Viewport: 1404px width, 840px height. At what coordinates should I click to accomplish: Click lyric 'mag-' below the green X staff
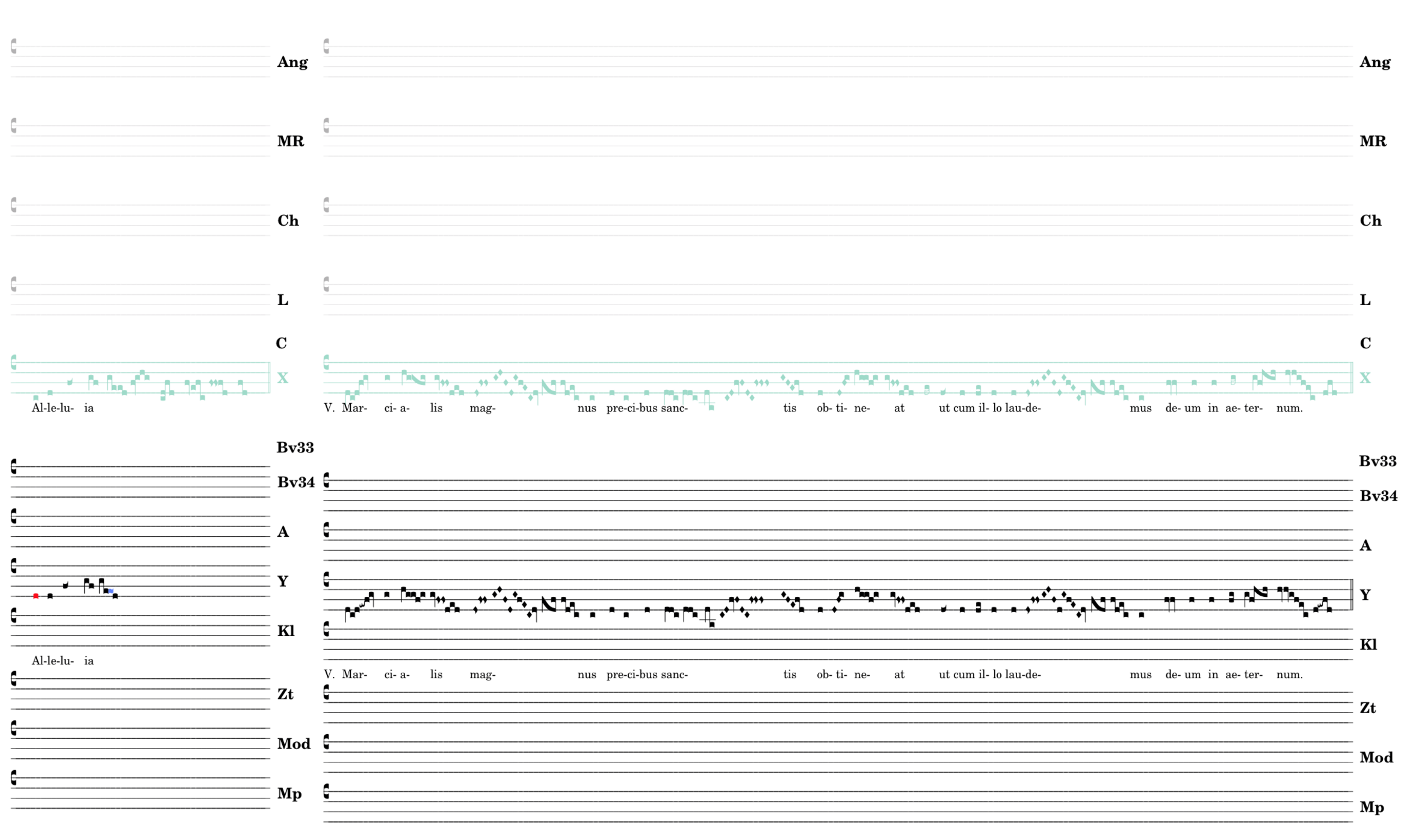483,408
